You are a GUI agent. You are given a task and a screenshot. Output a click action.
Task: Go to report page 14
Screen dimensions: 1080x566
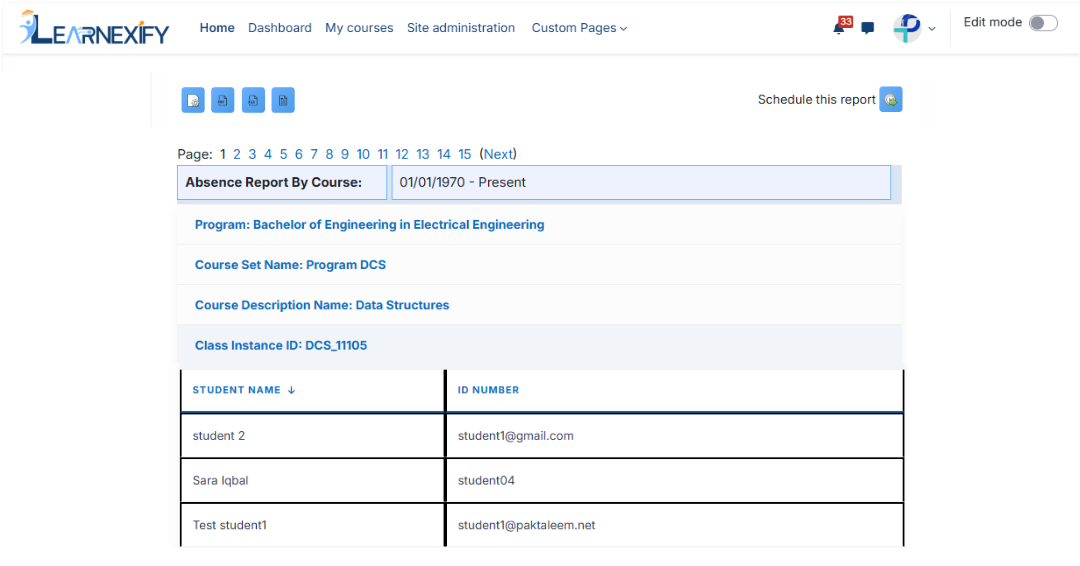(444, 154)
